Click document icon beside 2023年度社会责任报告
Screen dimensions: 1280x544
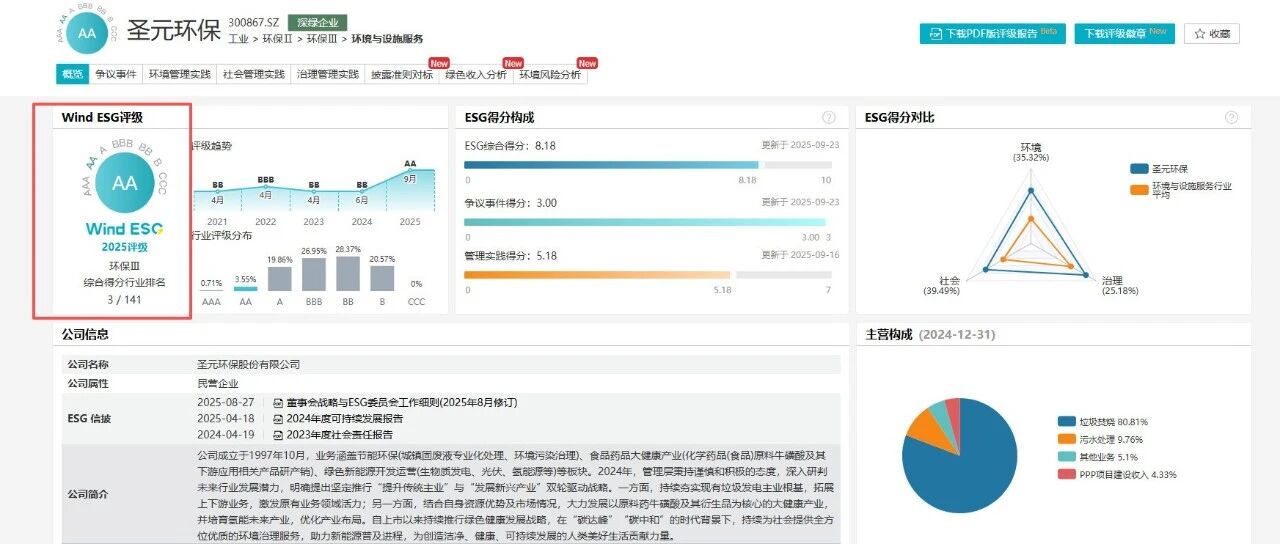click(277, 435)
